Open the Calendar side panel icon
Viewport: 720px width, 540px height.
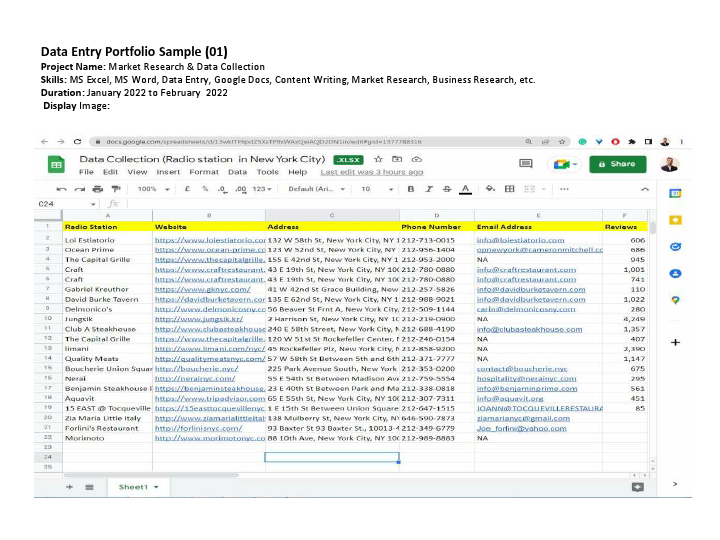[x=675, y=194]
